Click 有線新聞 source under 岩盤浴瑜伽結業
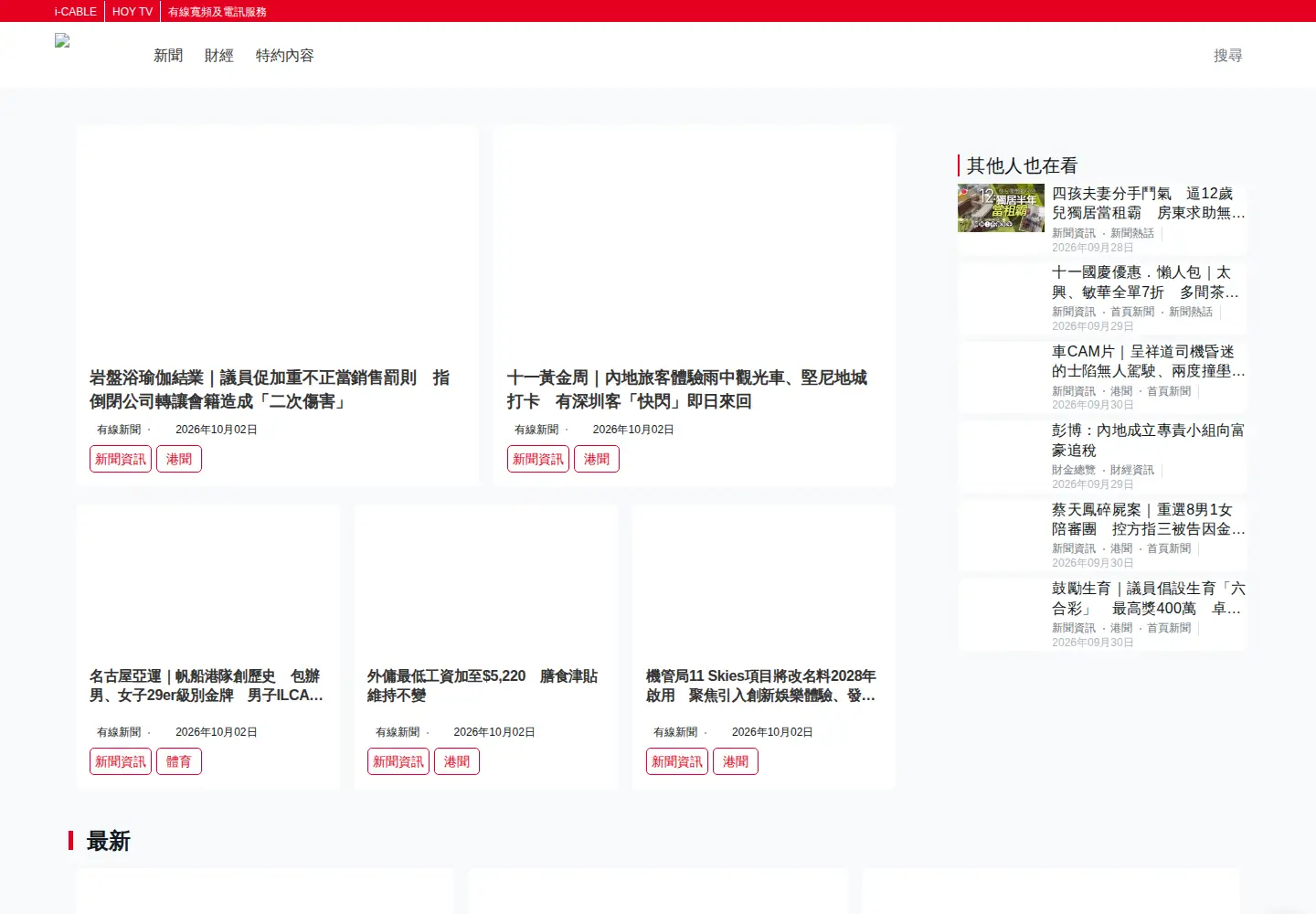 [119, 430]
